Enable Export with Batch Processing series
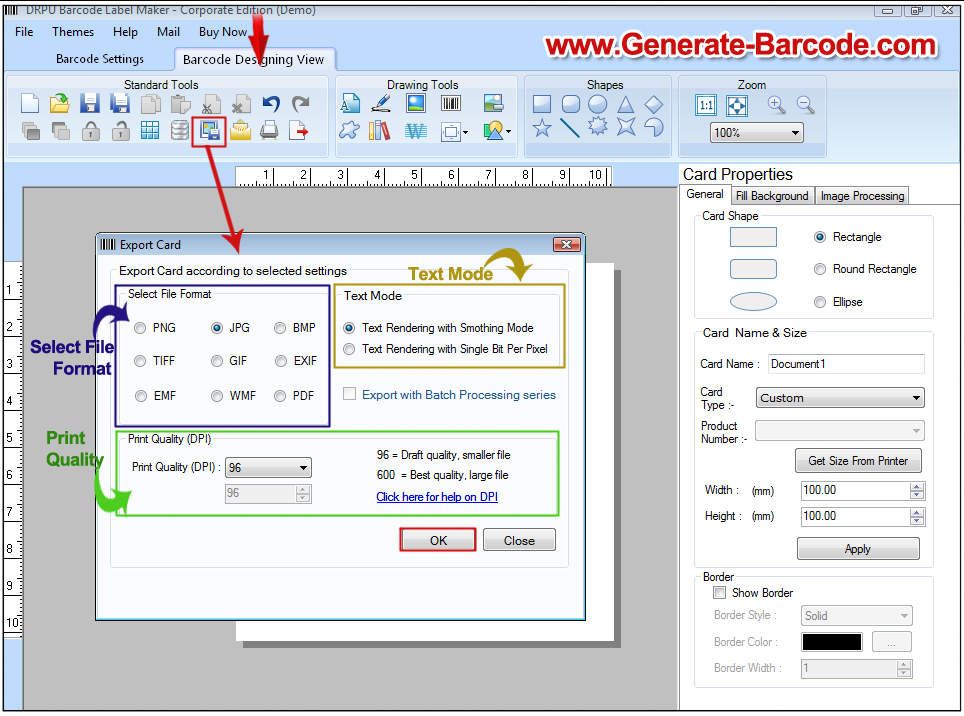This screenshot has width=964, height=716. tap(350, 395)
